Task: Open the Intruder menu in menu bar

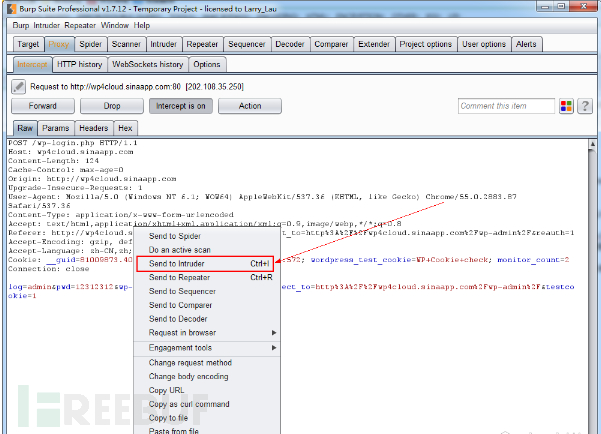Action: point(46,25)
